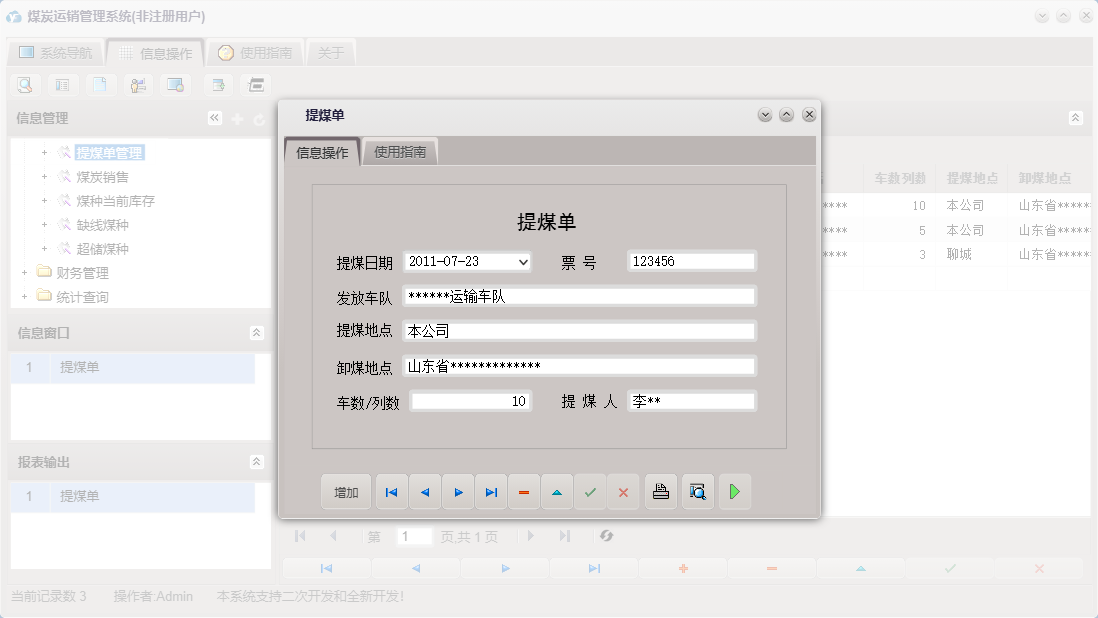
Task: Jump to the last record using the navigation arrows
Action: pos(490,491)
